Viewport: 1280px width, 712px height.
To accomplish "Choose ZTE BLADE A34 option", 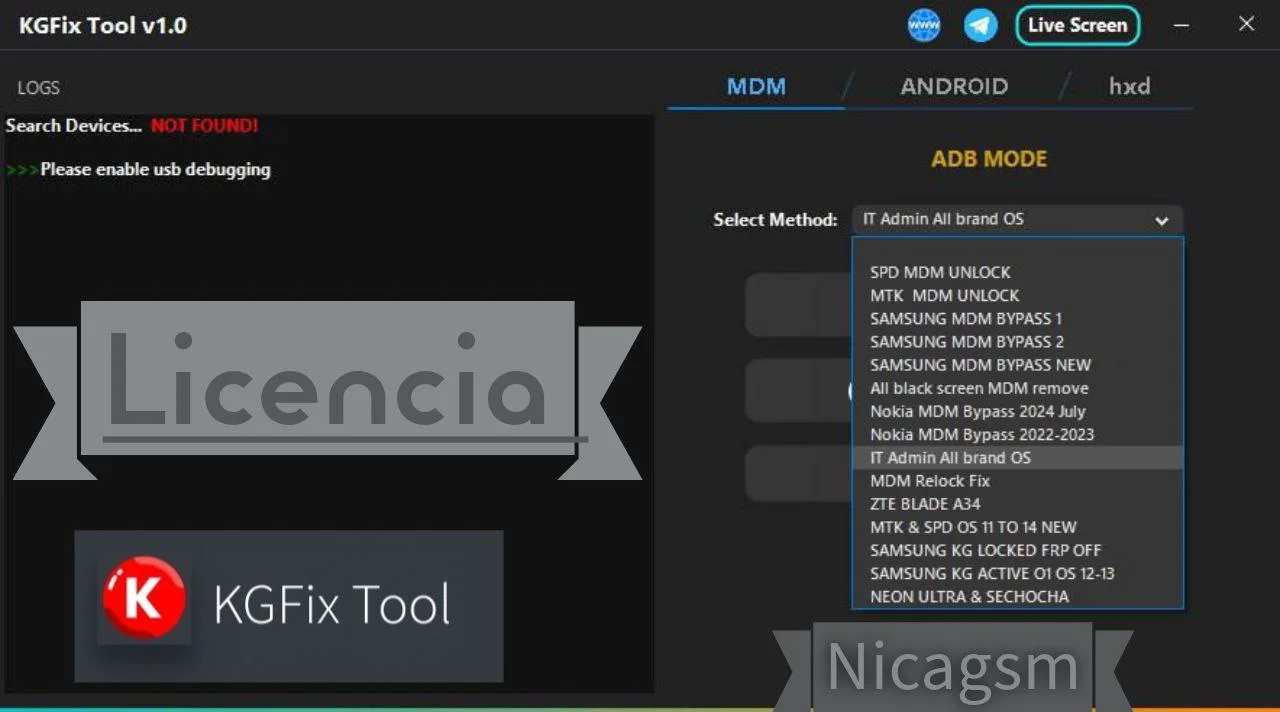I will pos(1017,503).
